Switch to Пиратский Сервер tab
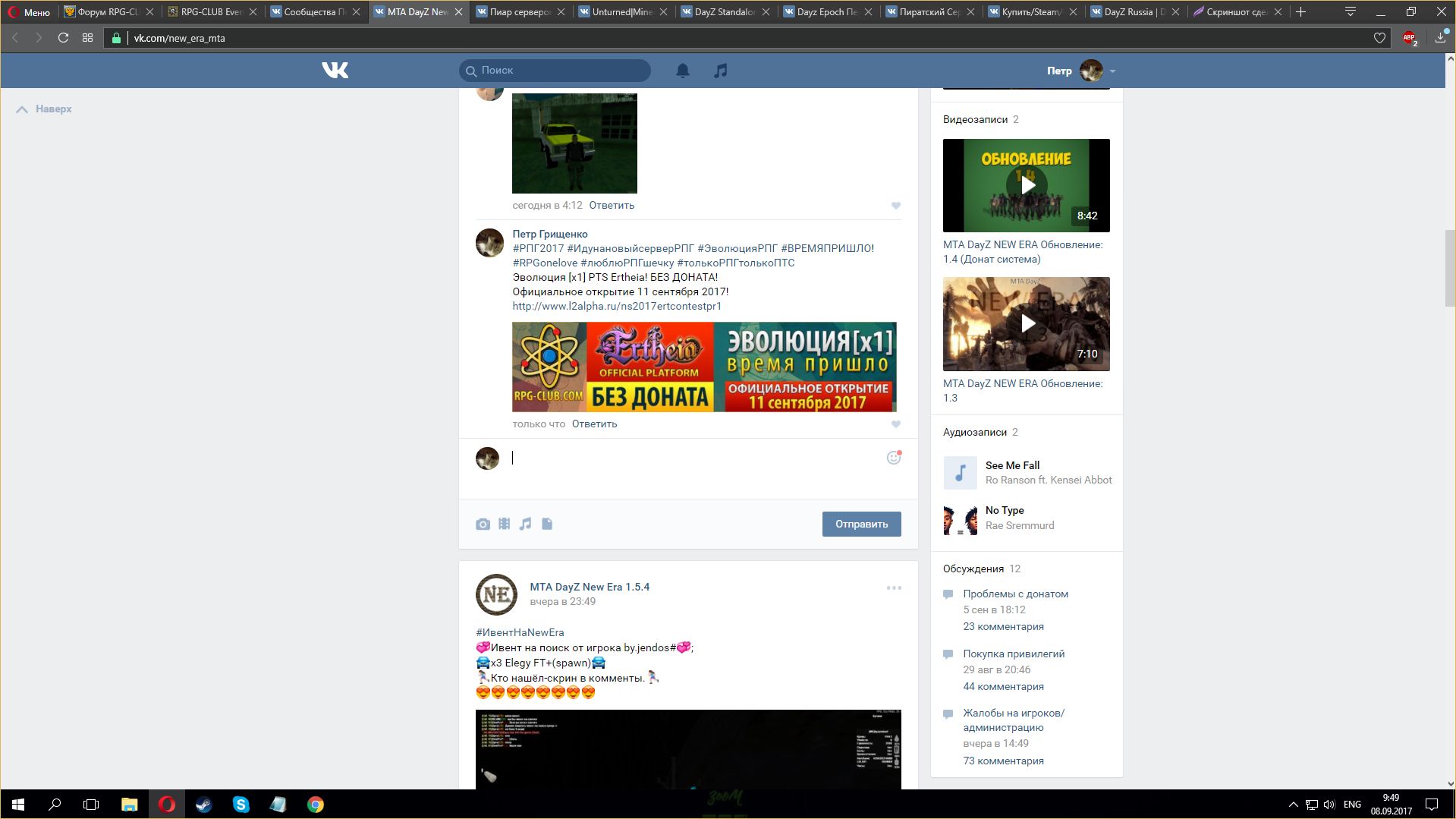Image resolution: width=1456 pixels, height=819 pixels. [x=929, y=12]
